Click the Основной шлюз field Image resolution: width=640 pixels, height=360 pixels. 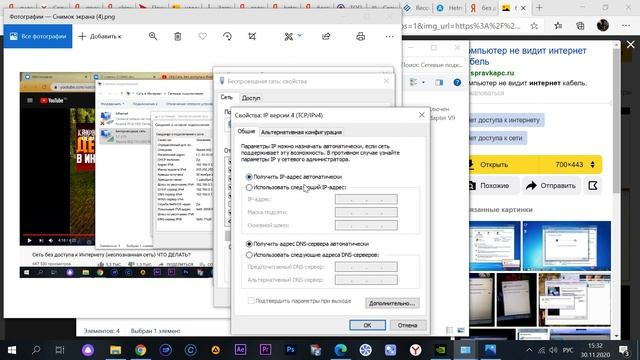[x=366, y=225]
